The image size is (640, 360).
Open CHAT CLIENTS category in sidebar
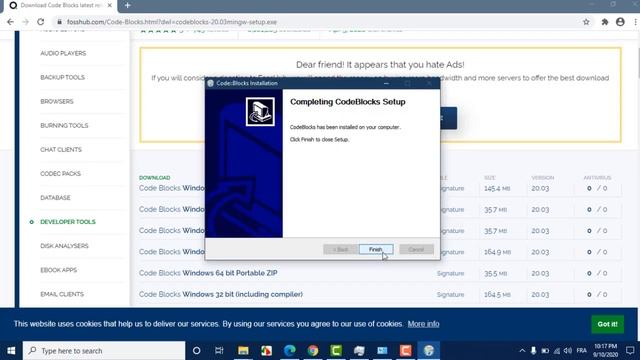(x=61, y=150)
